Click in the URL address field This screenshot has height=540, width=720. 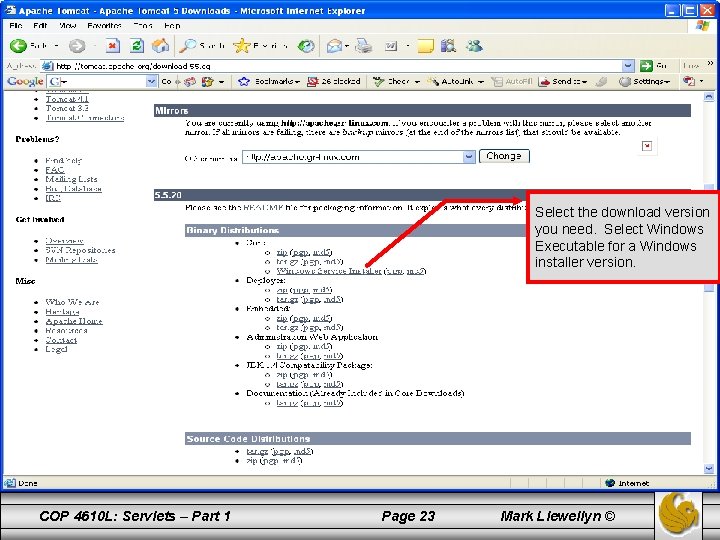(x=338, y=66)
